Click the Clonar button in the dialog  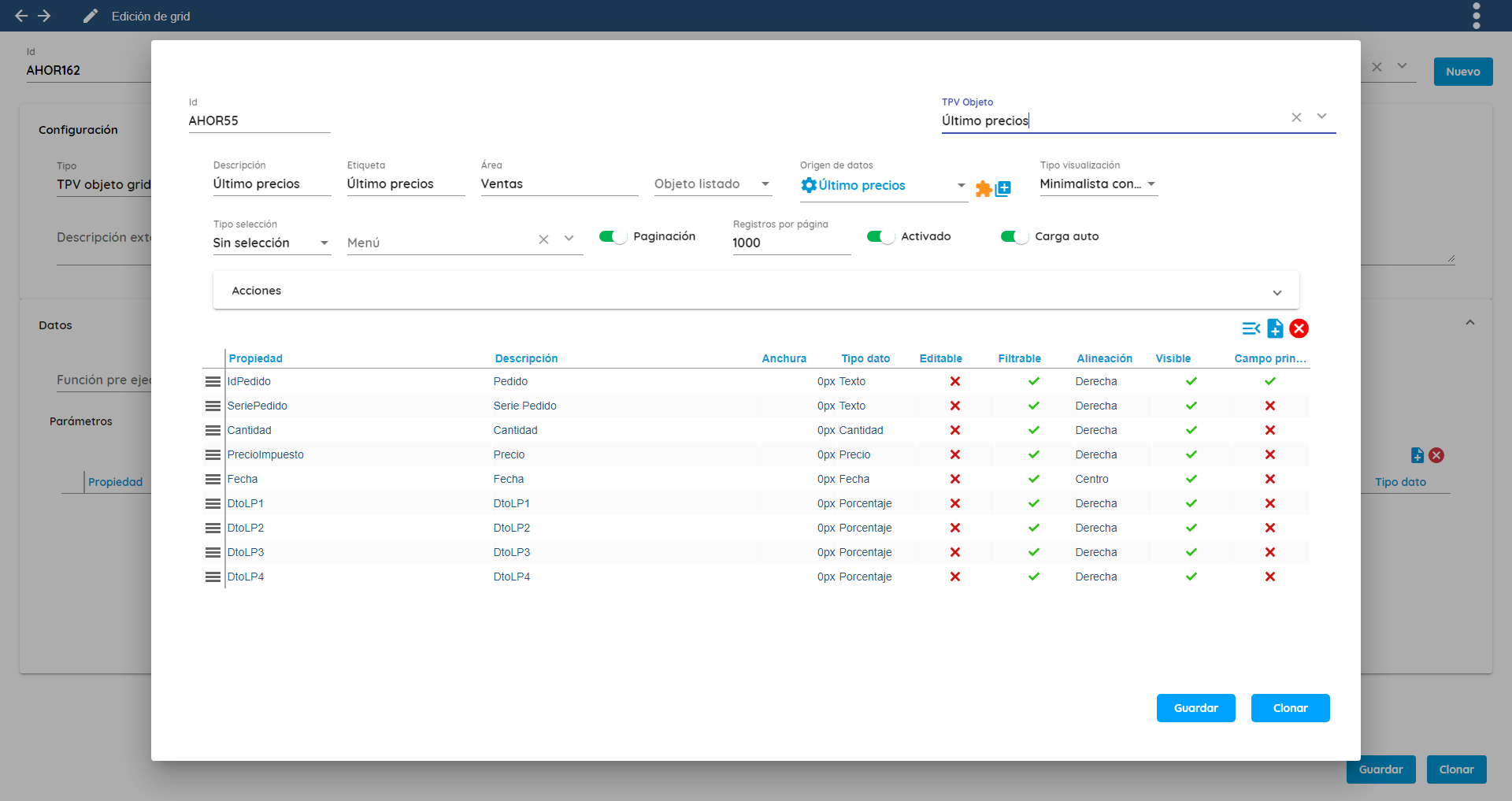click(1291, 708)
